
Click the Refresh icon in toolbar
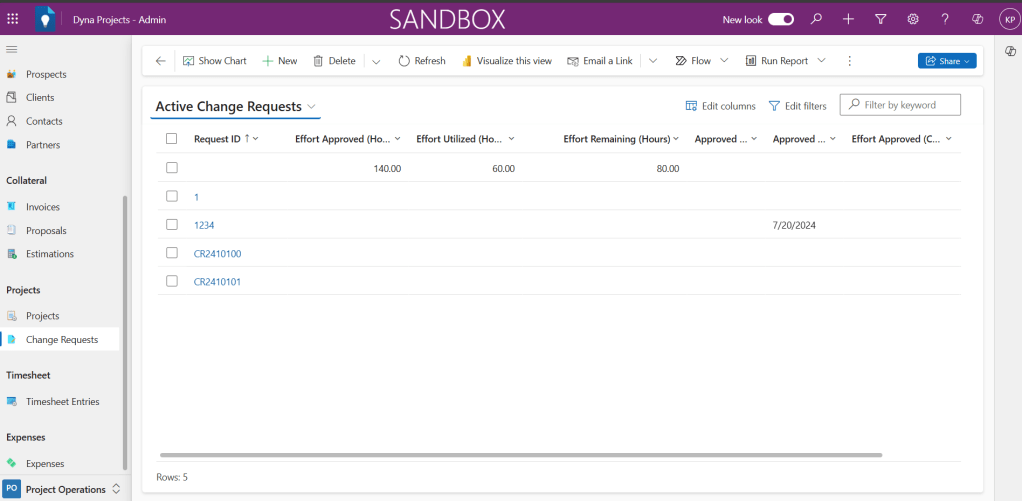404,61
